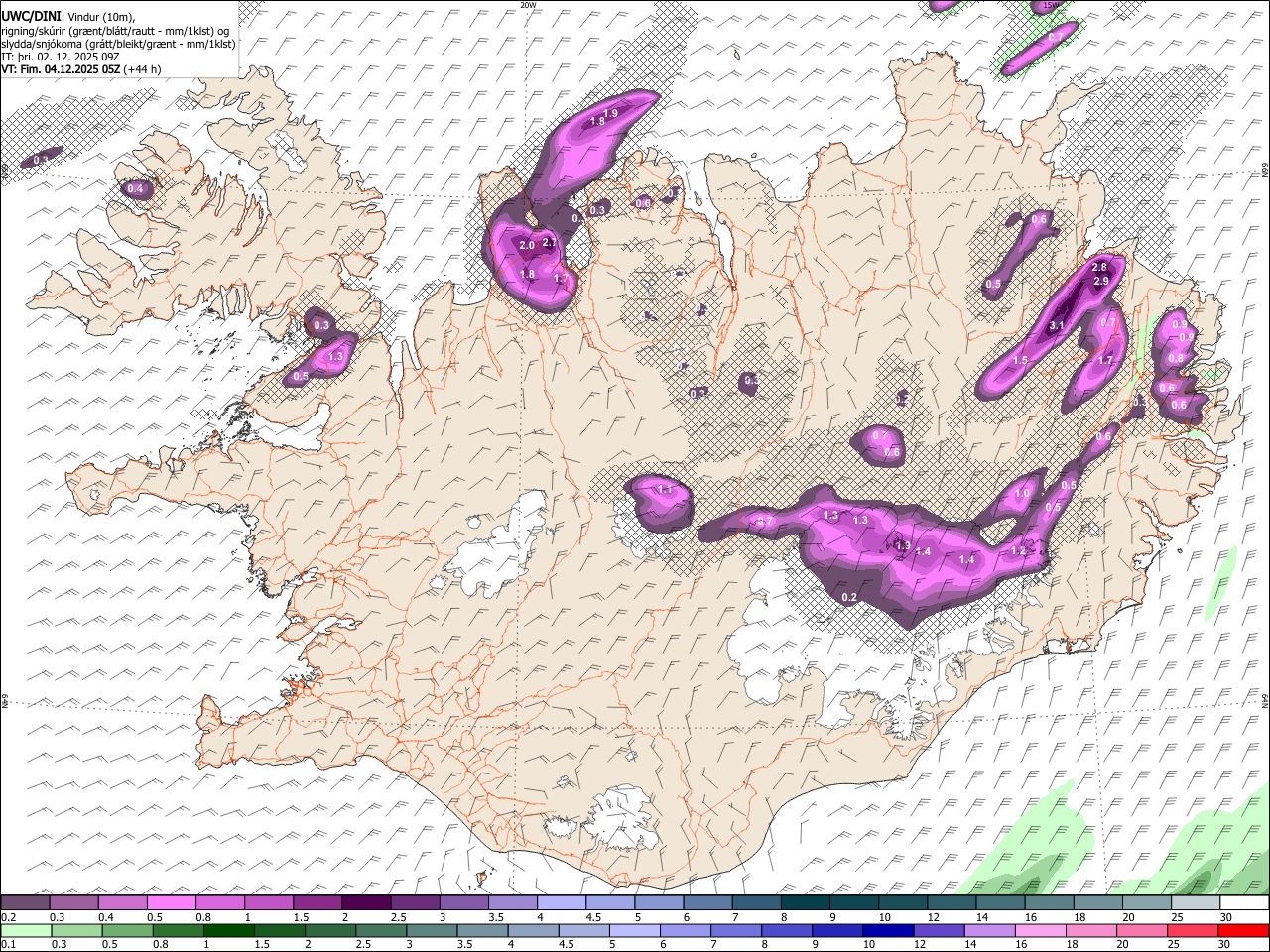Click the init time 'IT: þri. 02. 12. 2025 09Z'
The width and height of the screenshot is (1270, 952).
point(61,57)
